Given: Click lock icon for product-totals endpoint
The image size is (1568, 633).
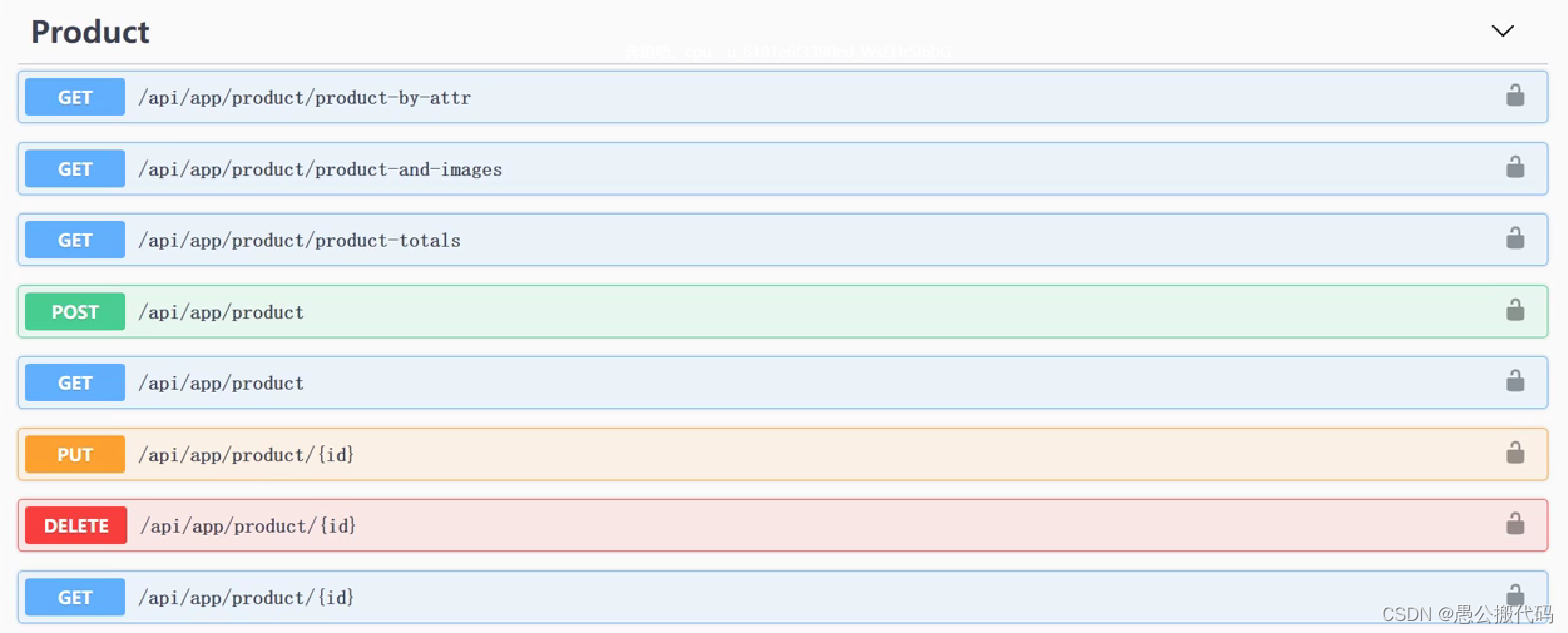Looking at the screenshot, I should 1515,238.
